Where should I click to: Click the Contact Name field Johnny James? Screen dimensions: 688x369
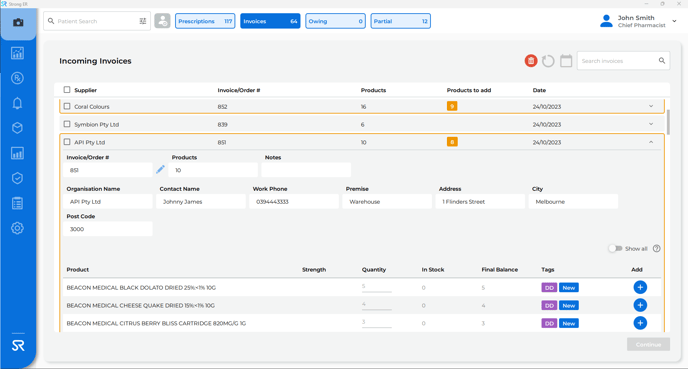pos(201,201)
